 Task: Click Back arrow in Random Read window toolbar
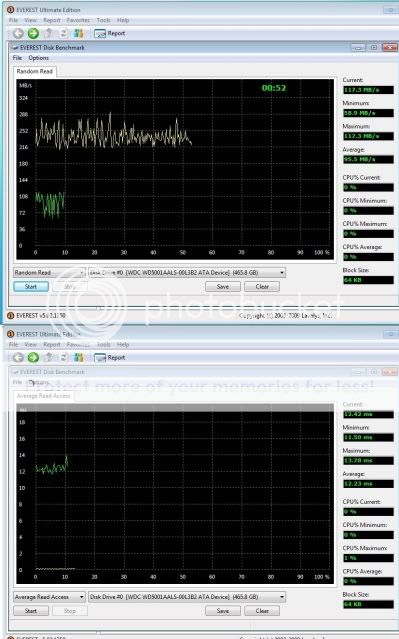pyautogui.click(x=18, y=33)
